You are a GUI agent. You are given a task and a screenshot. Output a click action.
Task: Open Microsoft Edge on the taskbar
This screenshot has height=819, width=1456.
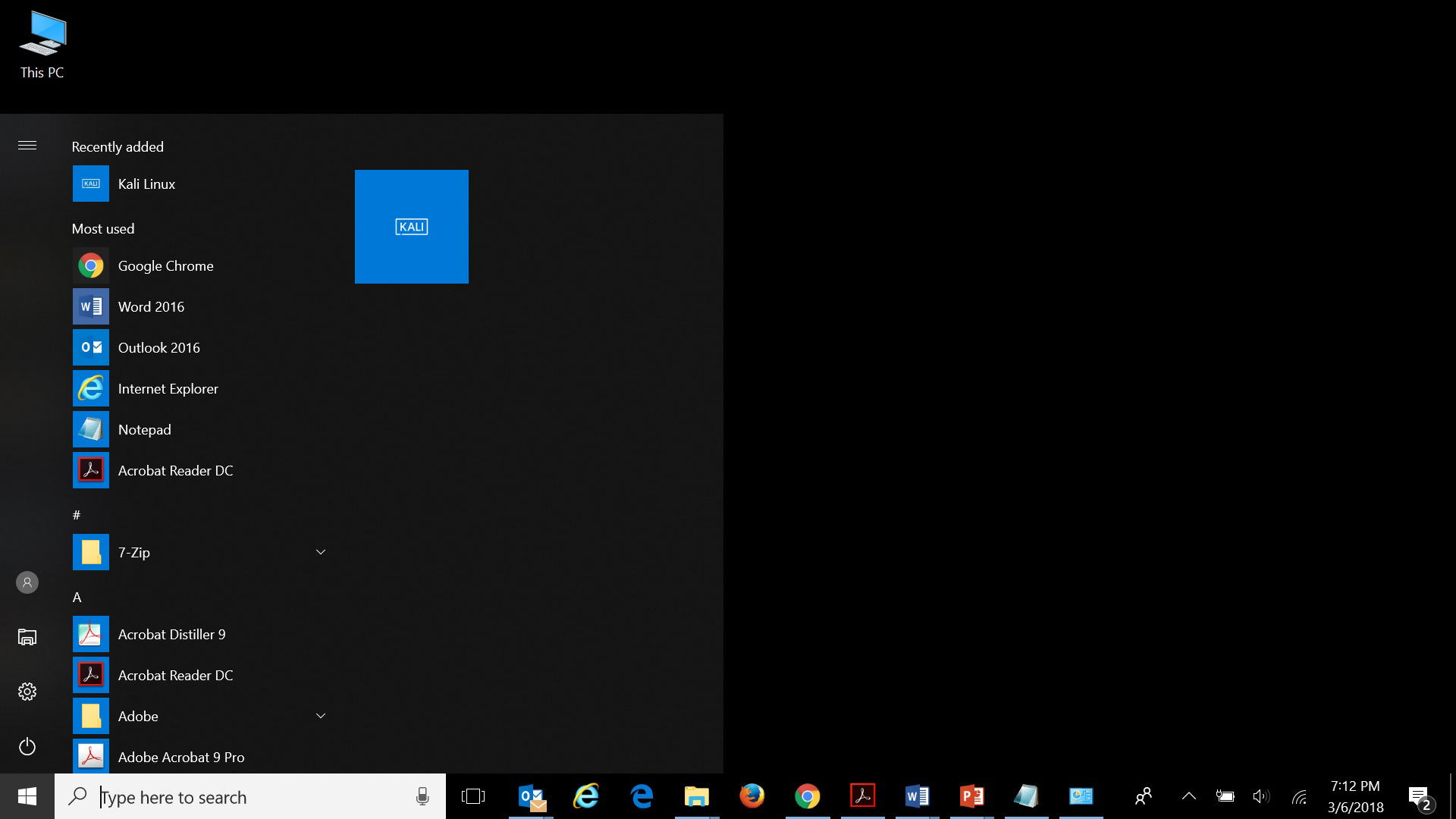coord(642,796)
